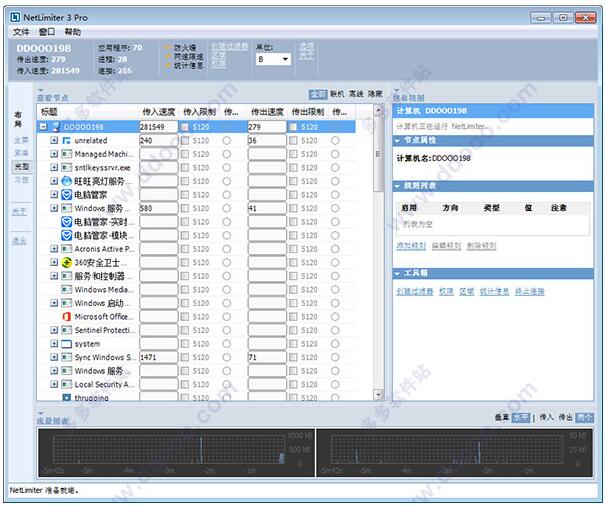Click the 电脑管家 shield icon

(67, 195)
